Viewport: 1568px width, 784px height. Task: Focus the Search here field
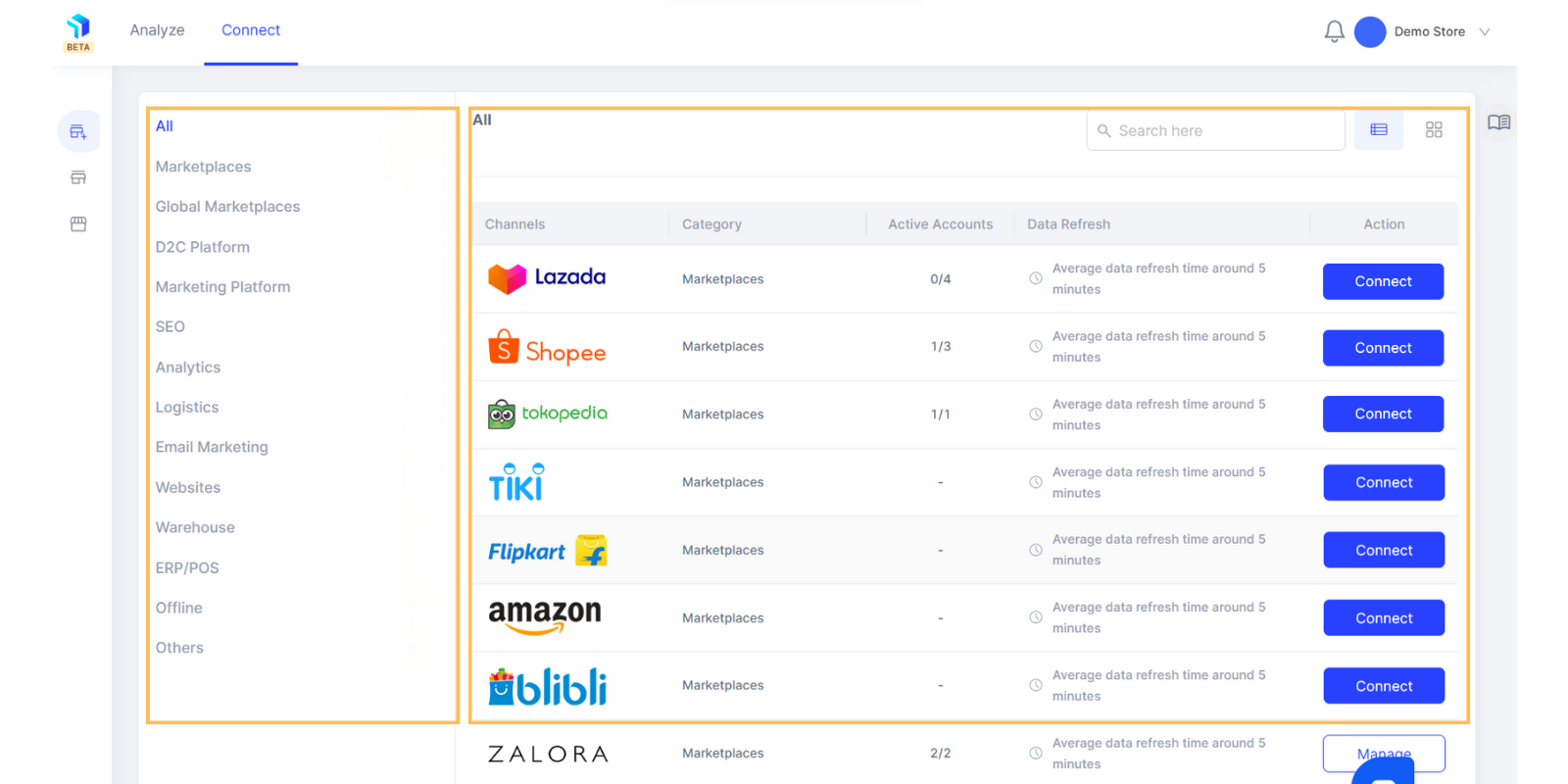pos(1215,130)
